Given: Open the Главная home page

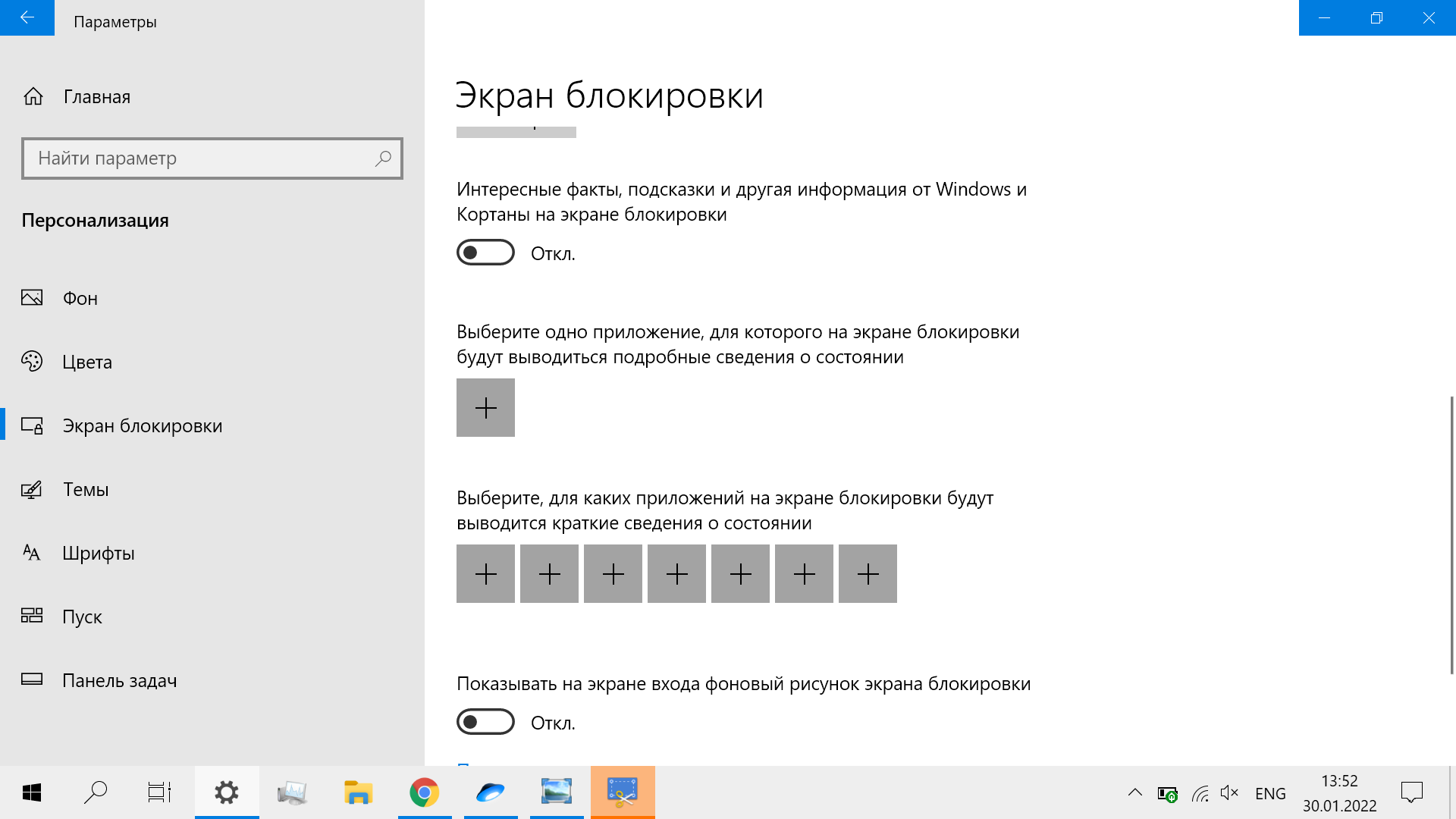Looking at the screenshot, I should pyautogui.click(x=212, y=97).
